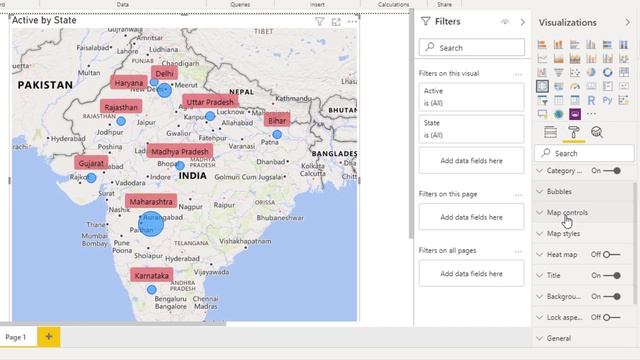This screenshot has height=360, width=640.
Task: Collapse the Visualizations pane arrow
Action: pyautogui.click(x=627, y=22)
